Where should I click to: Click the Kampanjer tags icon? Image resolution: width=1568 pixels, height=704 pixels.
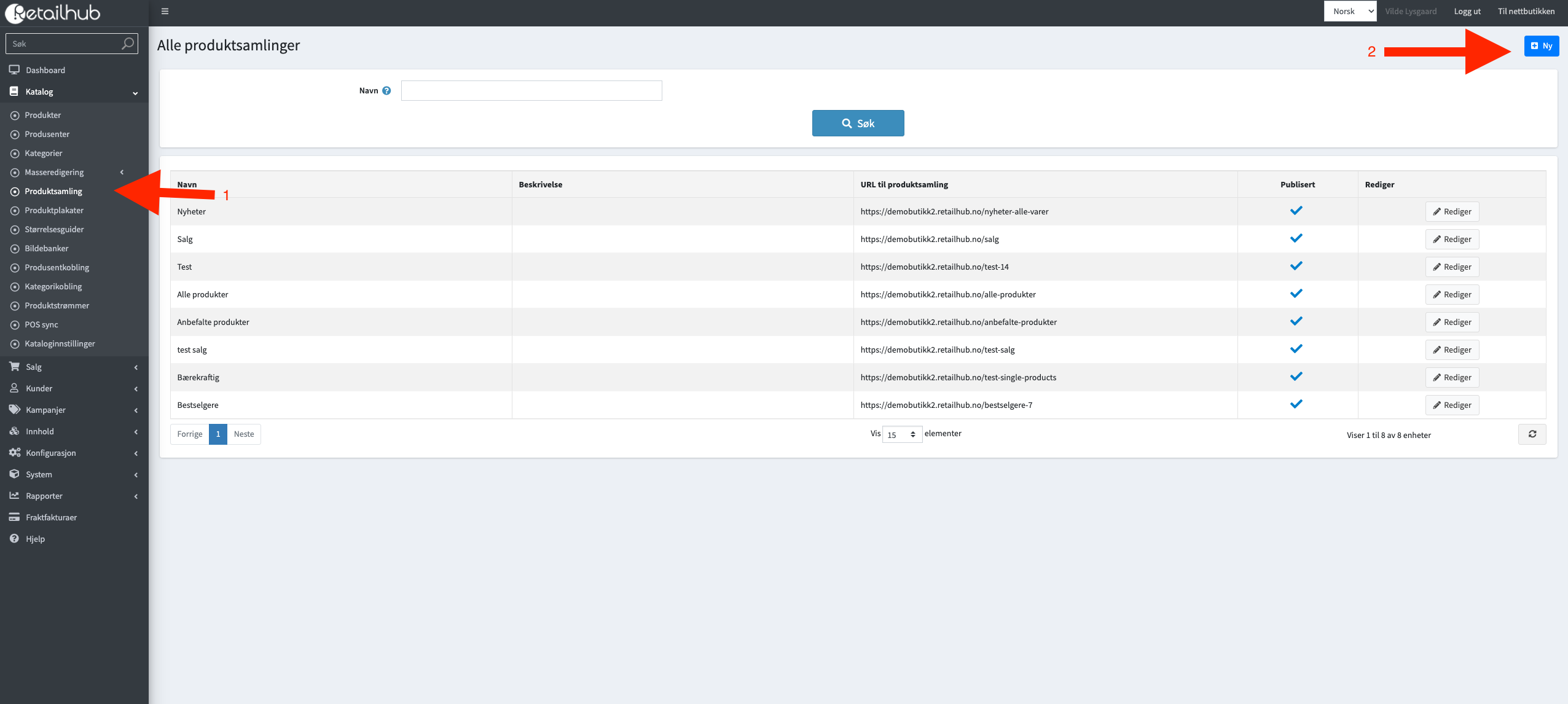tap(14, 410)
